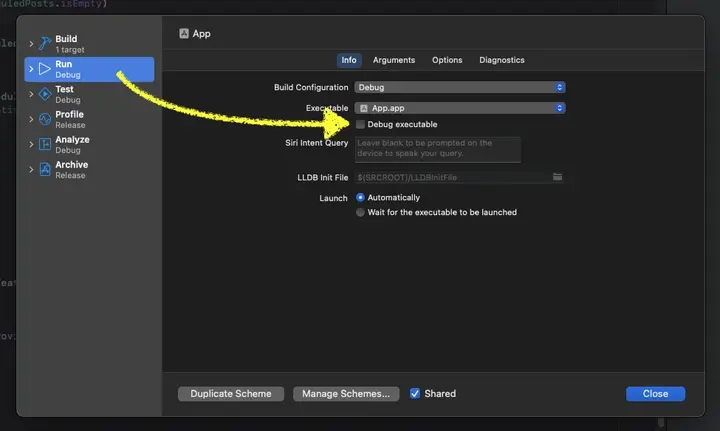The image size is (720, 431).
Task: Select Wait for the executable to be launched
Action: click(x=361, y=212)
